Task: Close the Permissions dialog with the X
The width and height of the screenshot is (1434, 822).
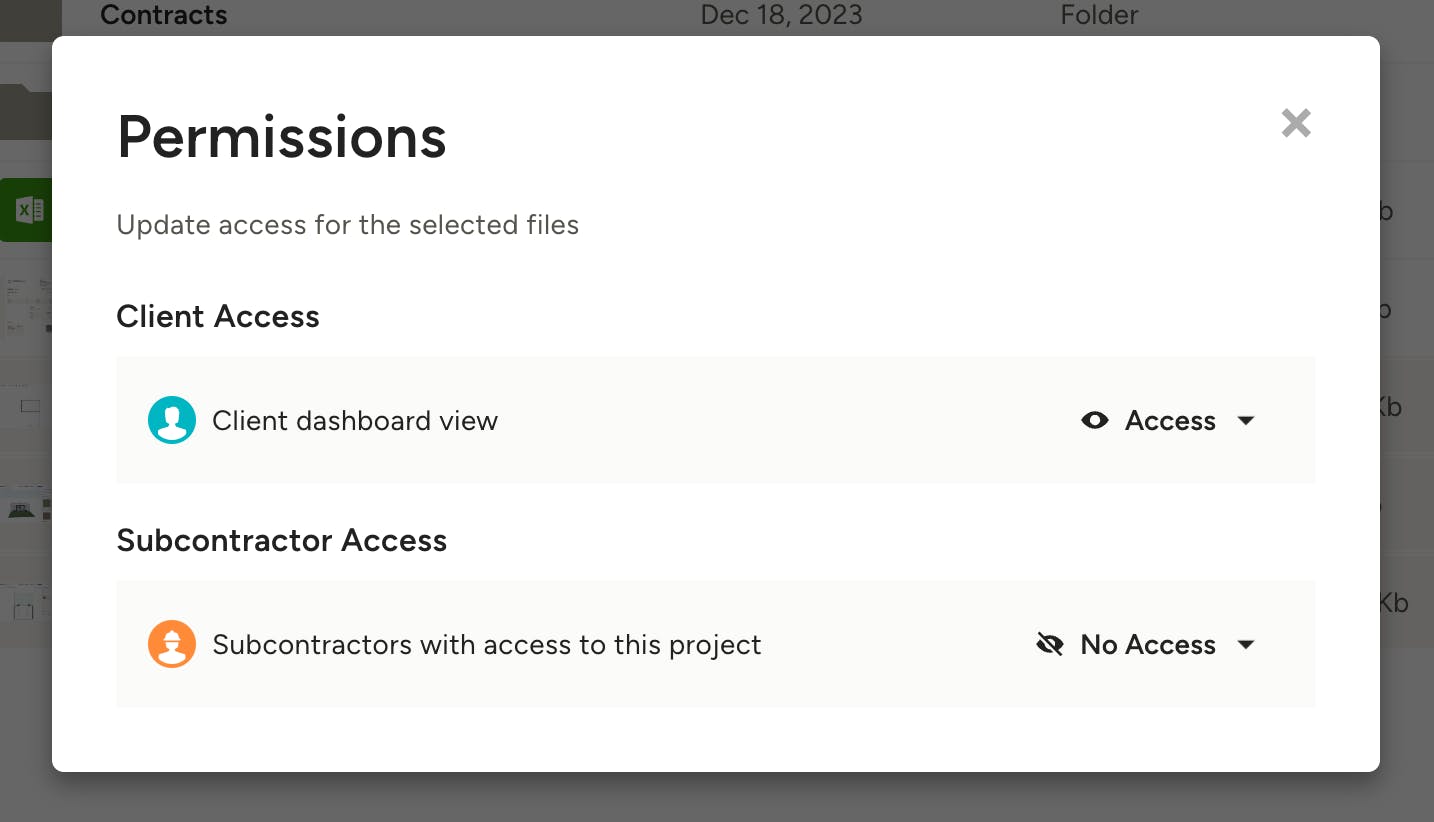Action: [1296, 123]
